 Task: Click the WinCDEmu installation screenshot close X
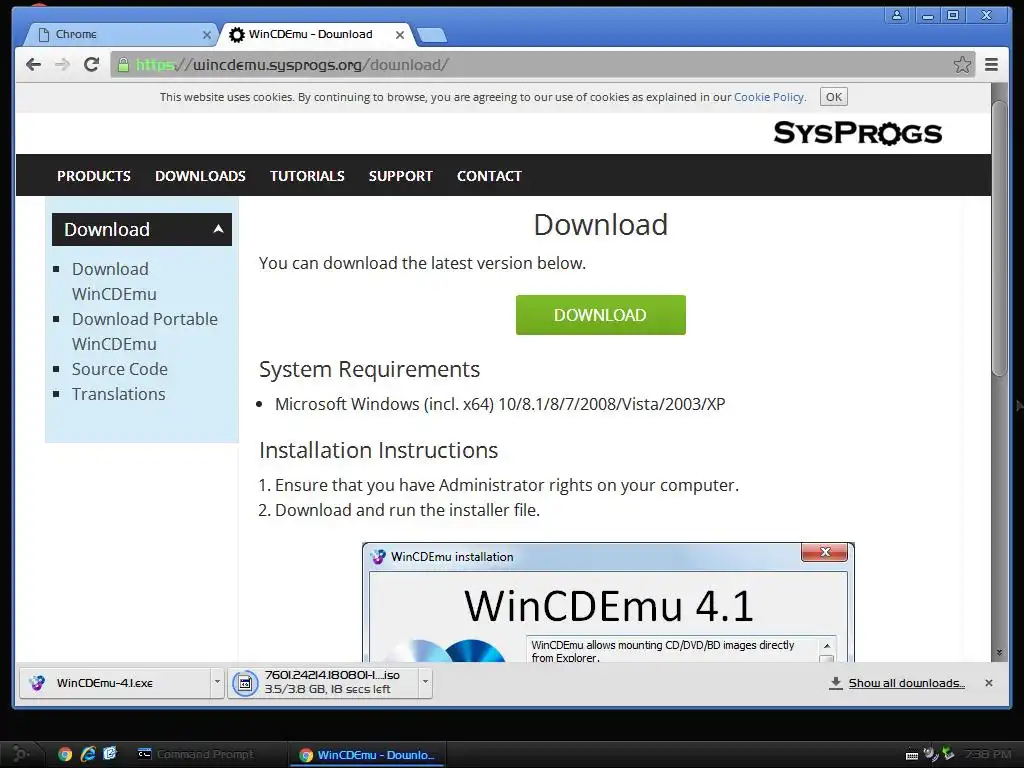(x=824, y=552)
